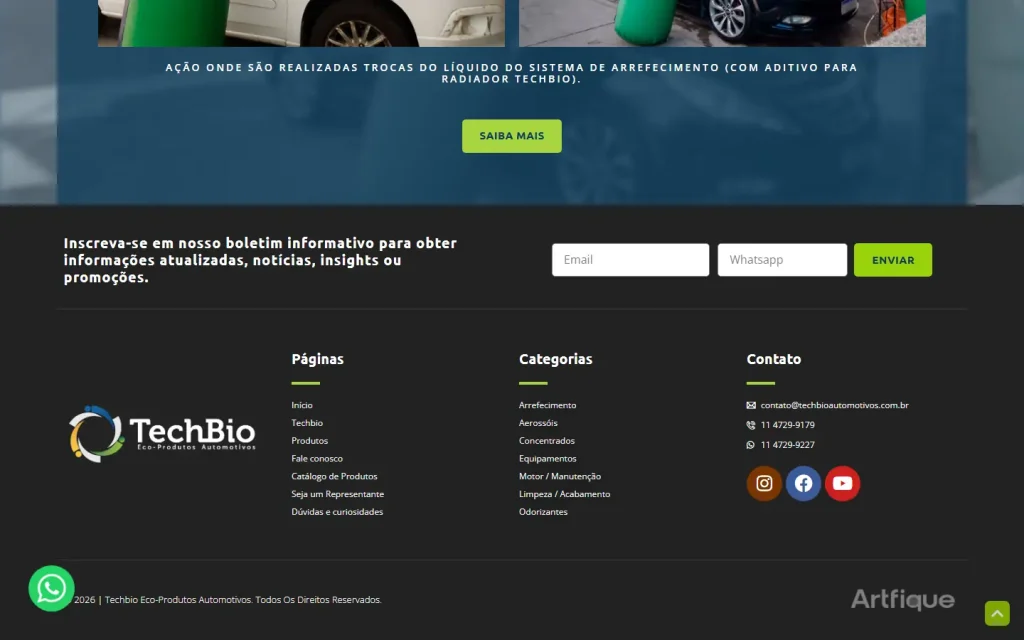Focus the Email input field

coord(630,260)
